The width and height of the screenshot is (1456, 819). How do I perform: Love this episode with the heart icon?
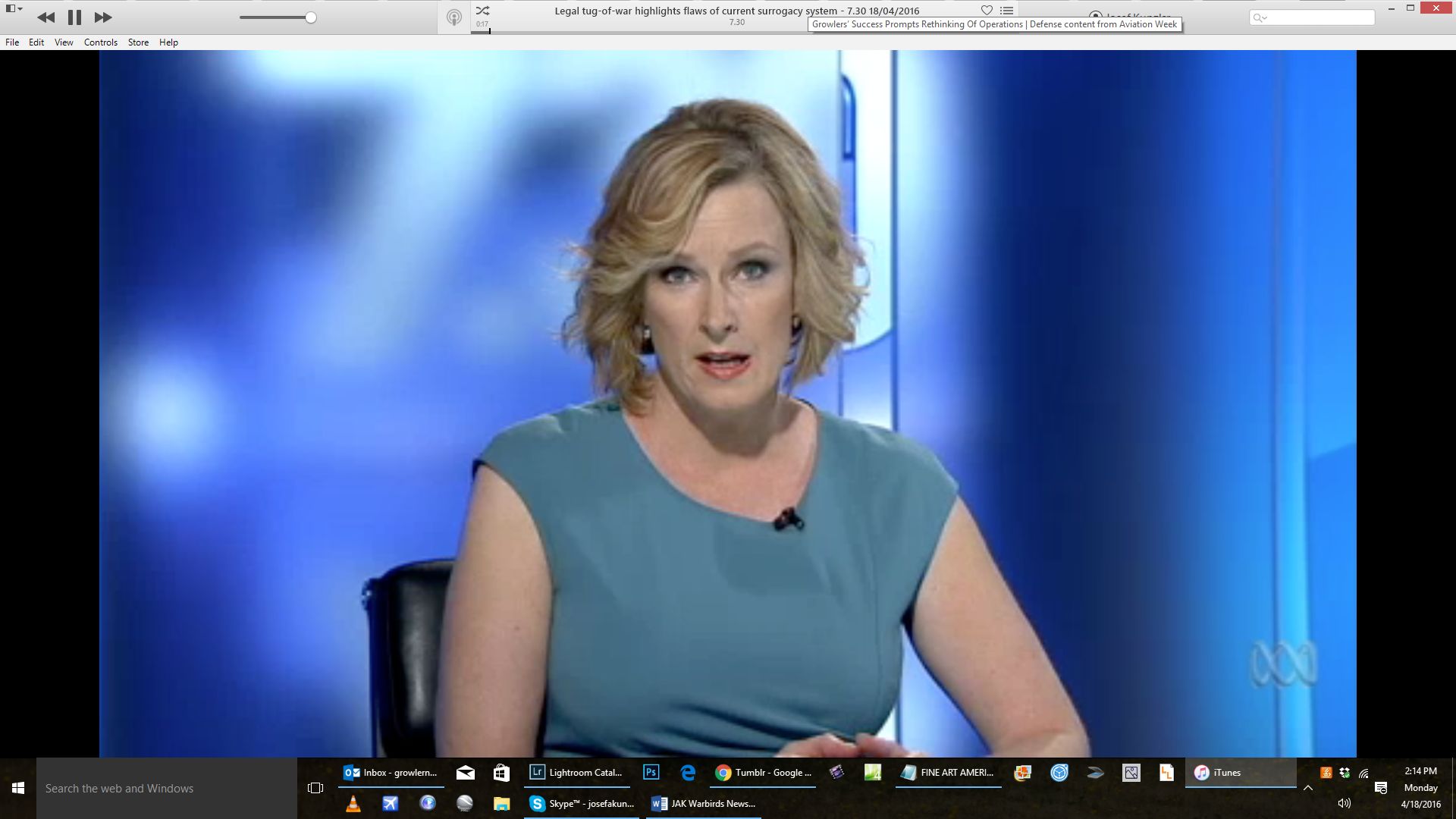click(987, 11)
